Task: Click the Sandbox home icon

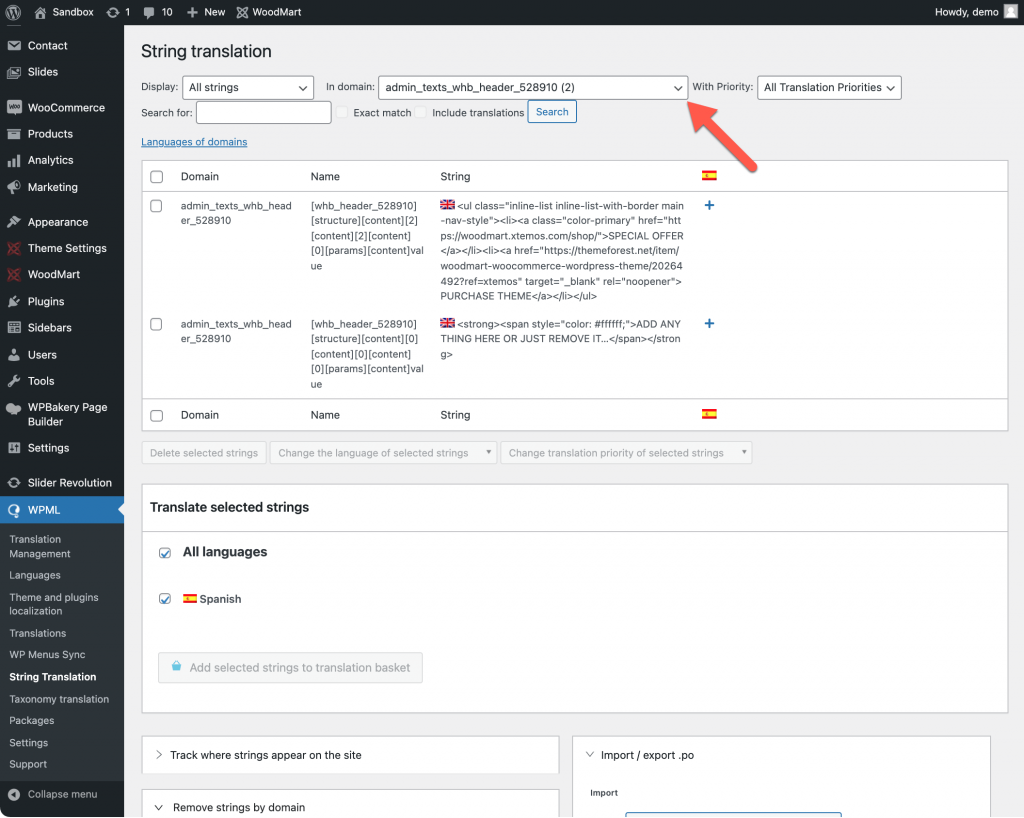Action: pos(40,12)
